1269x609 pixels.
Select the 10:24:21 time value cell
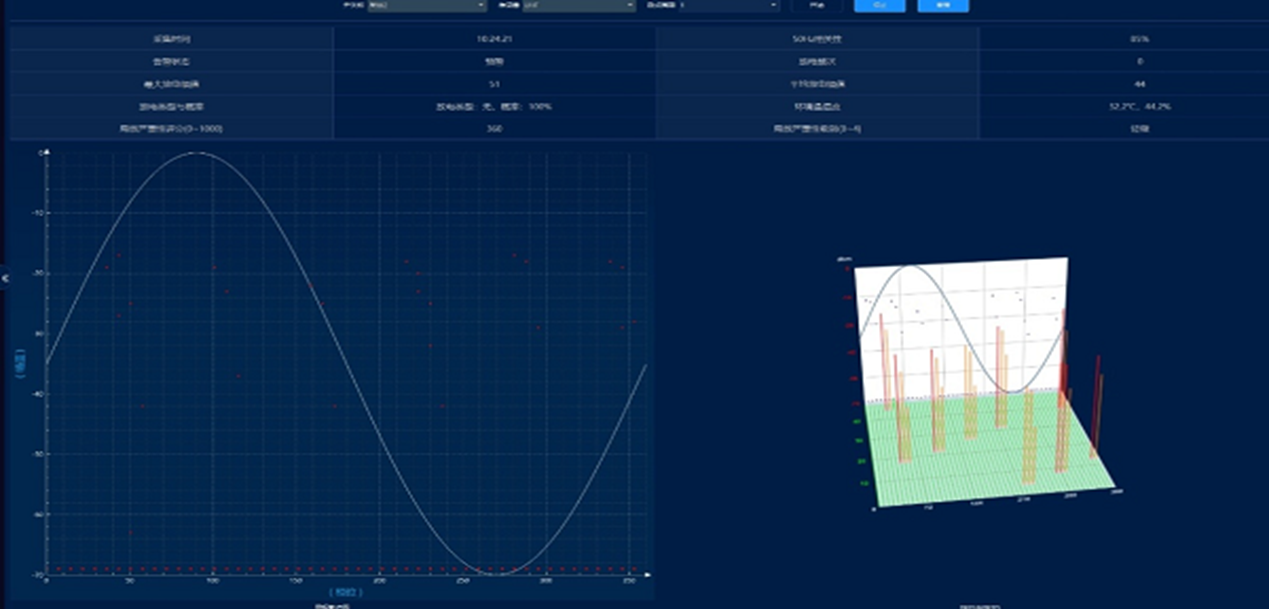495,39
